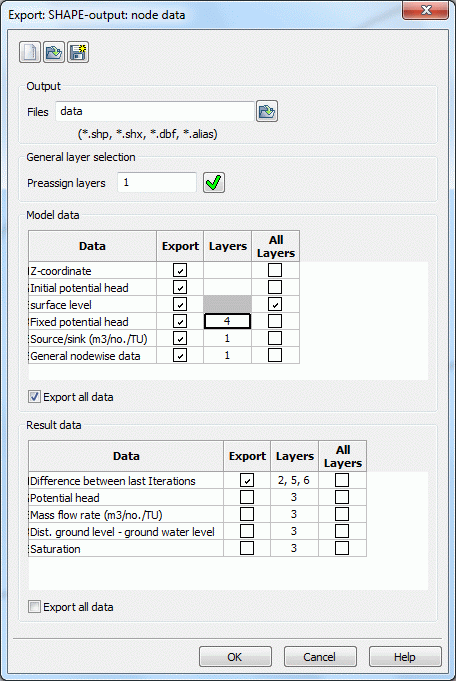Edit Layers cell showing 2, 5, 6
Viewport: 456px width, 681px height.
tap(294, 480)
